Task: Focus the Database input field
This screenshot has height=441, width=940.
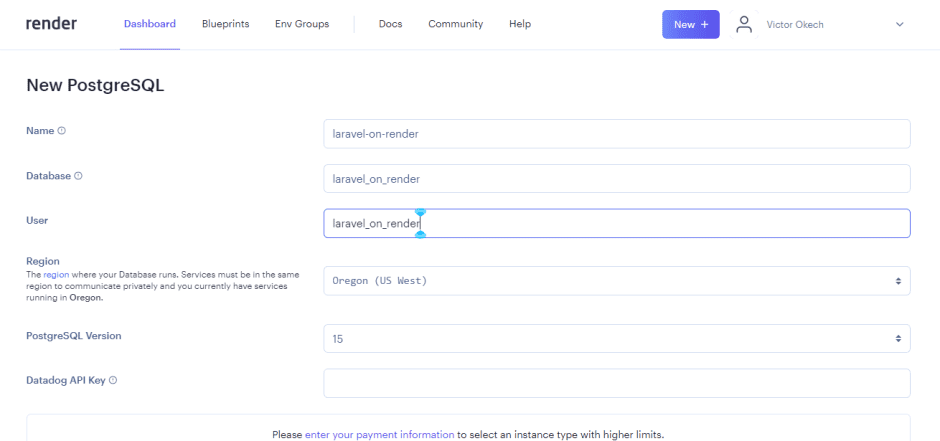Action: (617, 179)
